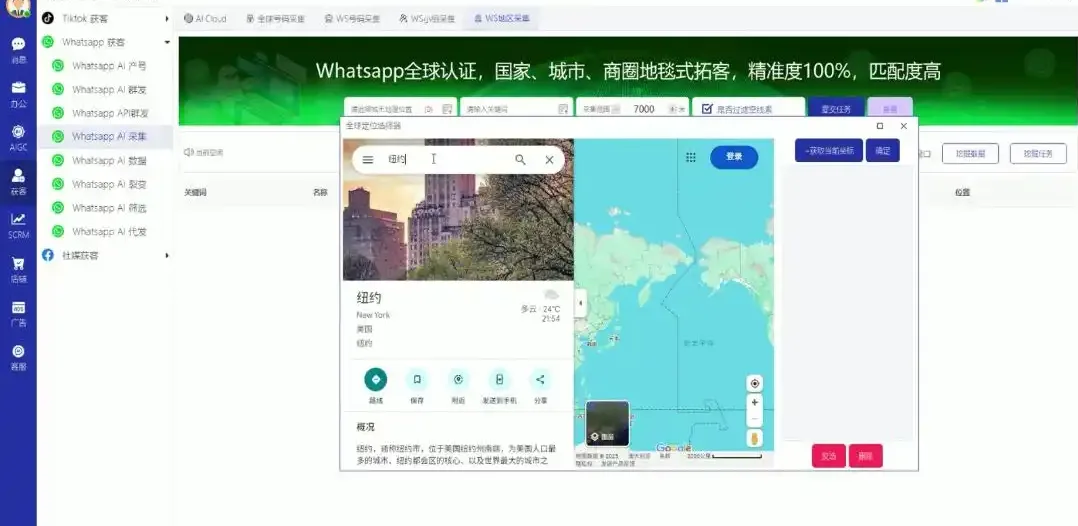Click the 图层 layers thumbnail on map
The width and height of the screenshot is (1078, 526).
point(607,424)
